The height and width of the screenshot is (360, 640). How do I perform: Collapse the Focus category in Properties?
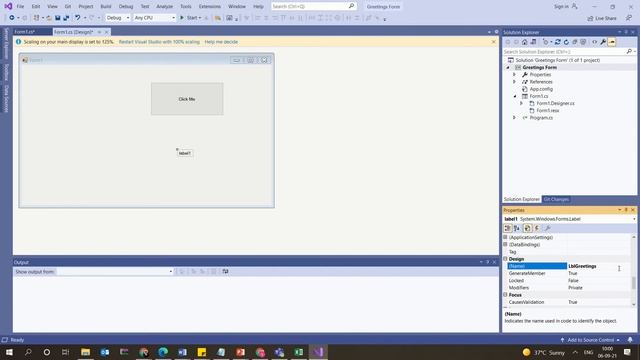[x=505, y=295]
